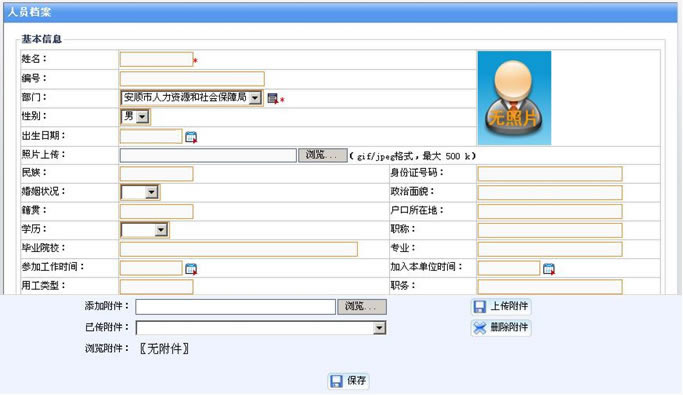Click 浏览 button for 照片上传

point(322,155)
